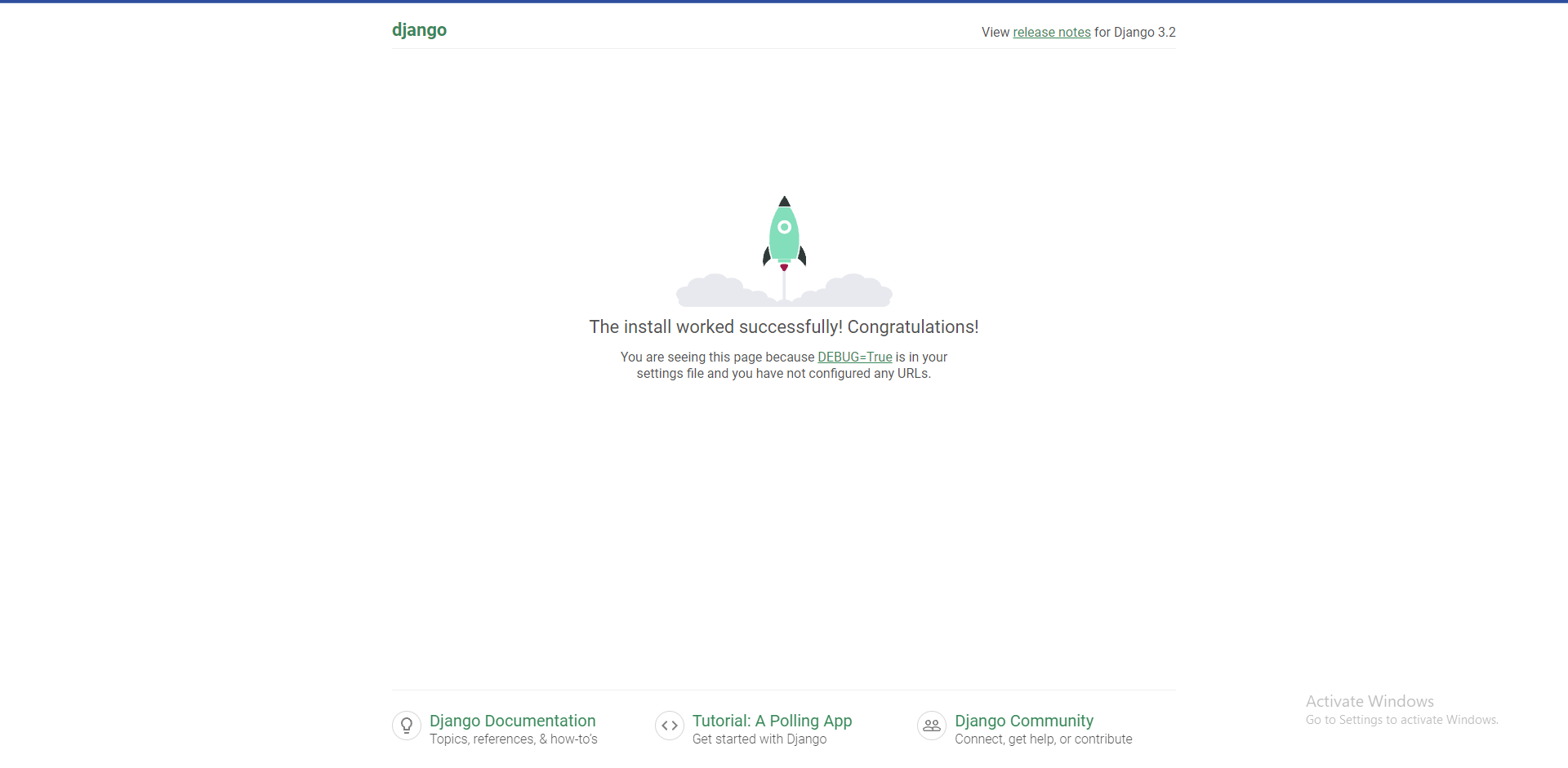Click the 'for Django 3.2' text
This screenshot has height=768, width=1568.
1135,32
